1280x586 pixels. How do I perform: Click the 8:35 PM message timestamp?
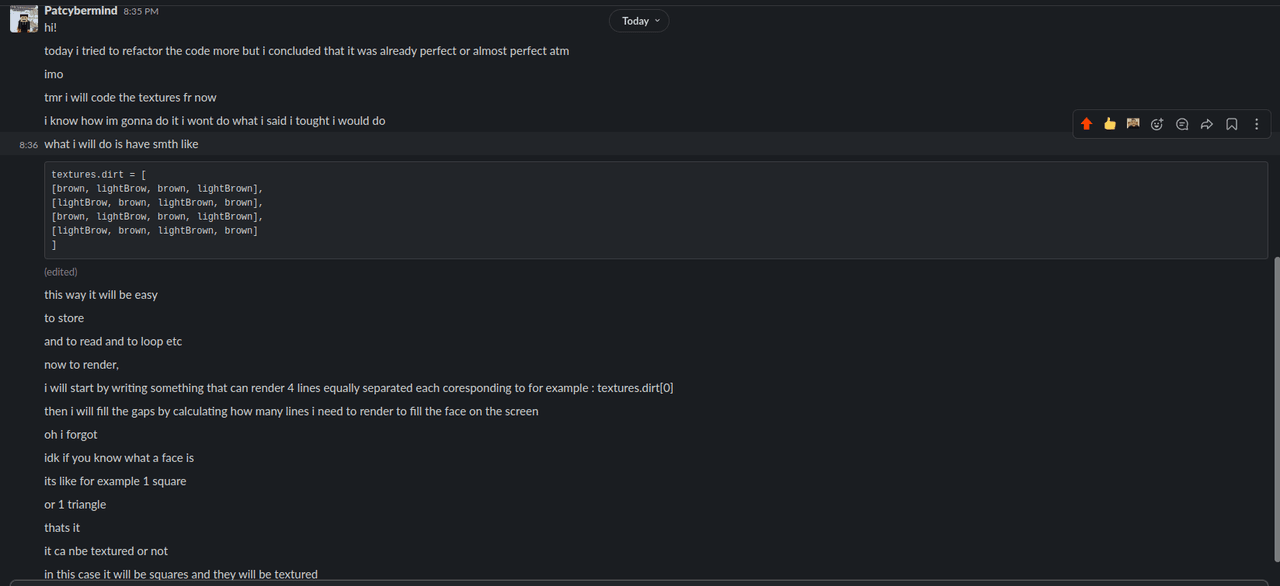[x=141, y=11]
